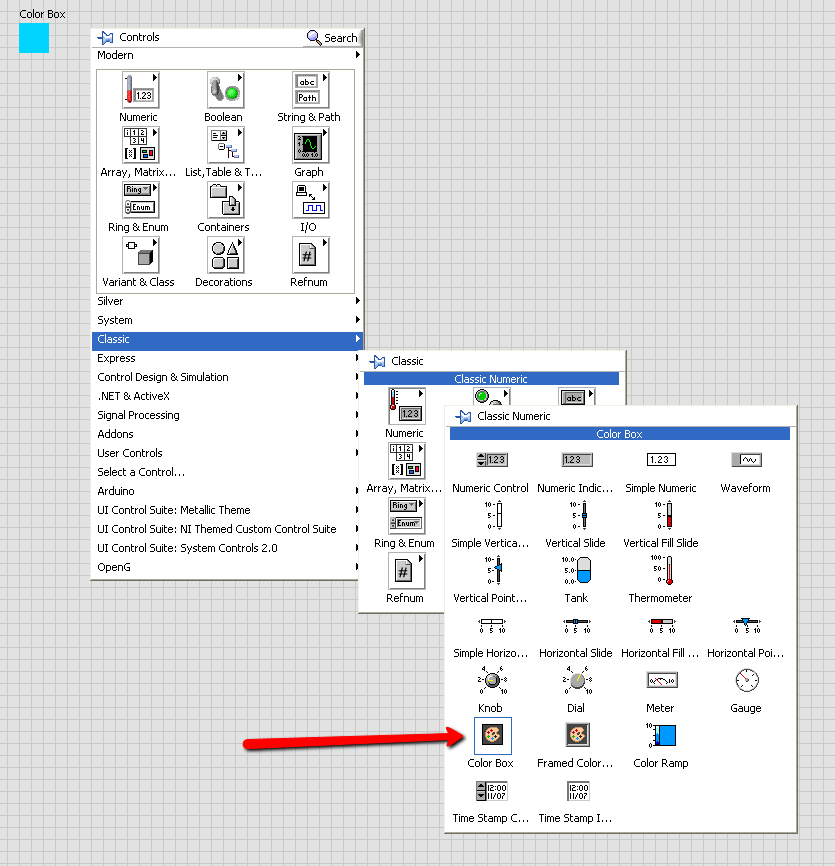The height and width of the screenshot is (866, 835).
Task: Select the Vertical Fill Slide control
Action: coord(661,515)
